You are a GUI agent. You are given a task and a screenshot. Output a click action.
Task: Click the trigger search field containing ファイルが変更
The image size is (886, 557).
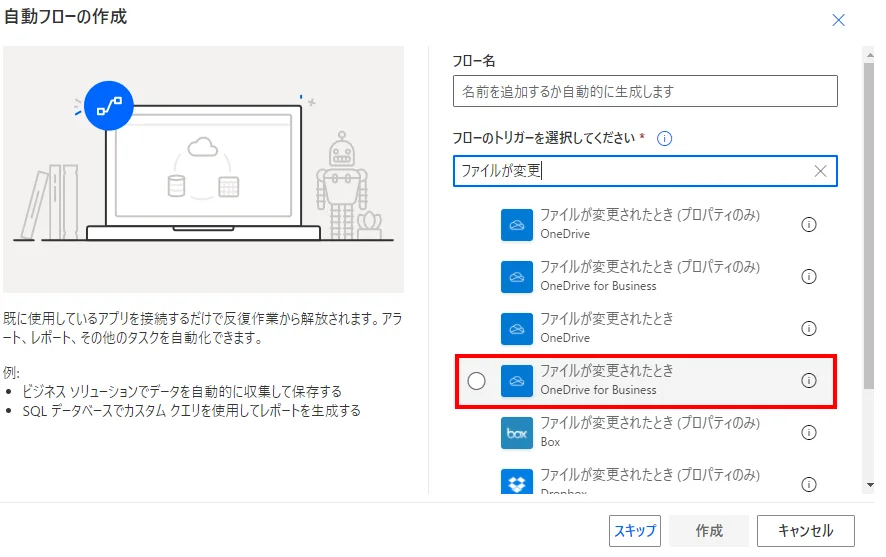tap(645, 171)
